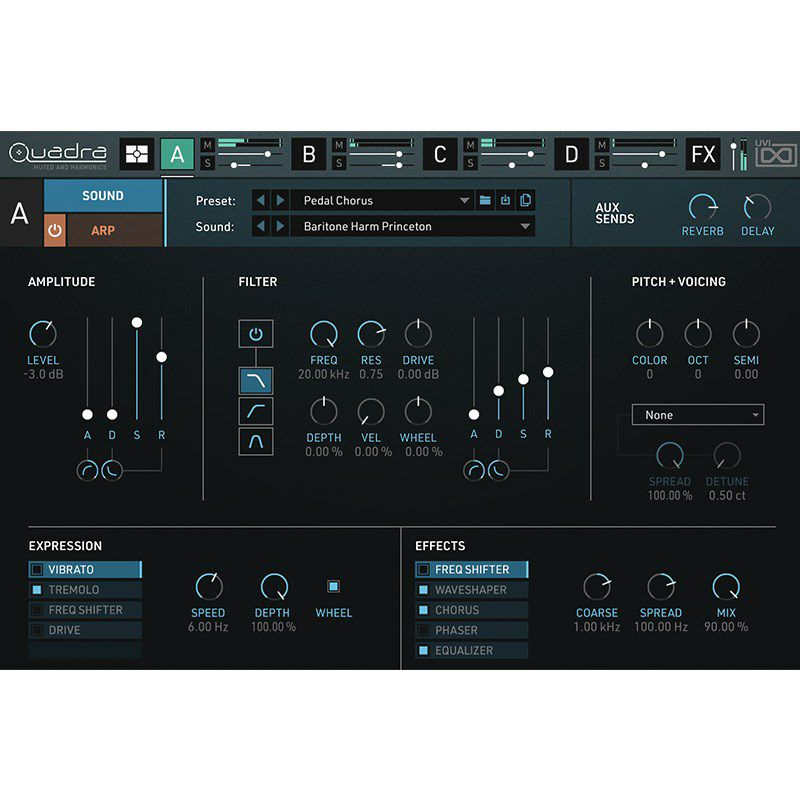
Task: Mute layer B with M button
Action: point(339,145)
